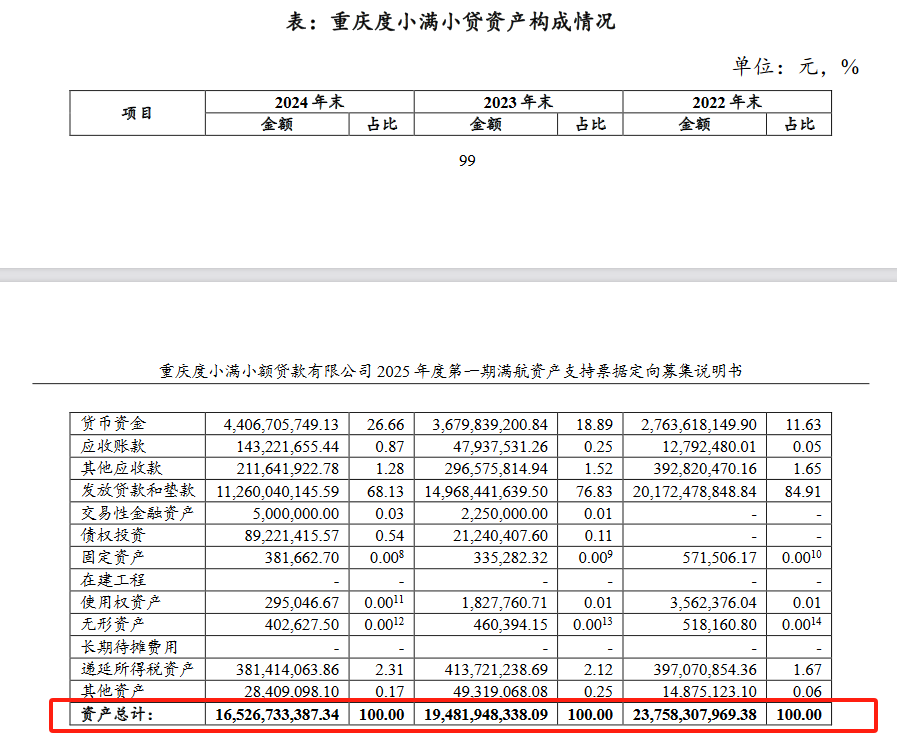The height and width of the screenshot is (740, 897).
Task: Select the value 571,506.17
Action: pyautogui.click(x=719, y=558)
